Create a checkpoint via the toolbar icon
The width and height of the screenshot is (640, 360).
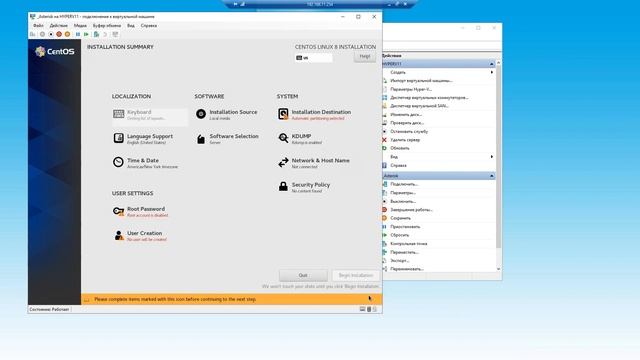coord(96,34)
